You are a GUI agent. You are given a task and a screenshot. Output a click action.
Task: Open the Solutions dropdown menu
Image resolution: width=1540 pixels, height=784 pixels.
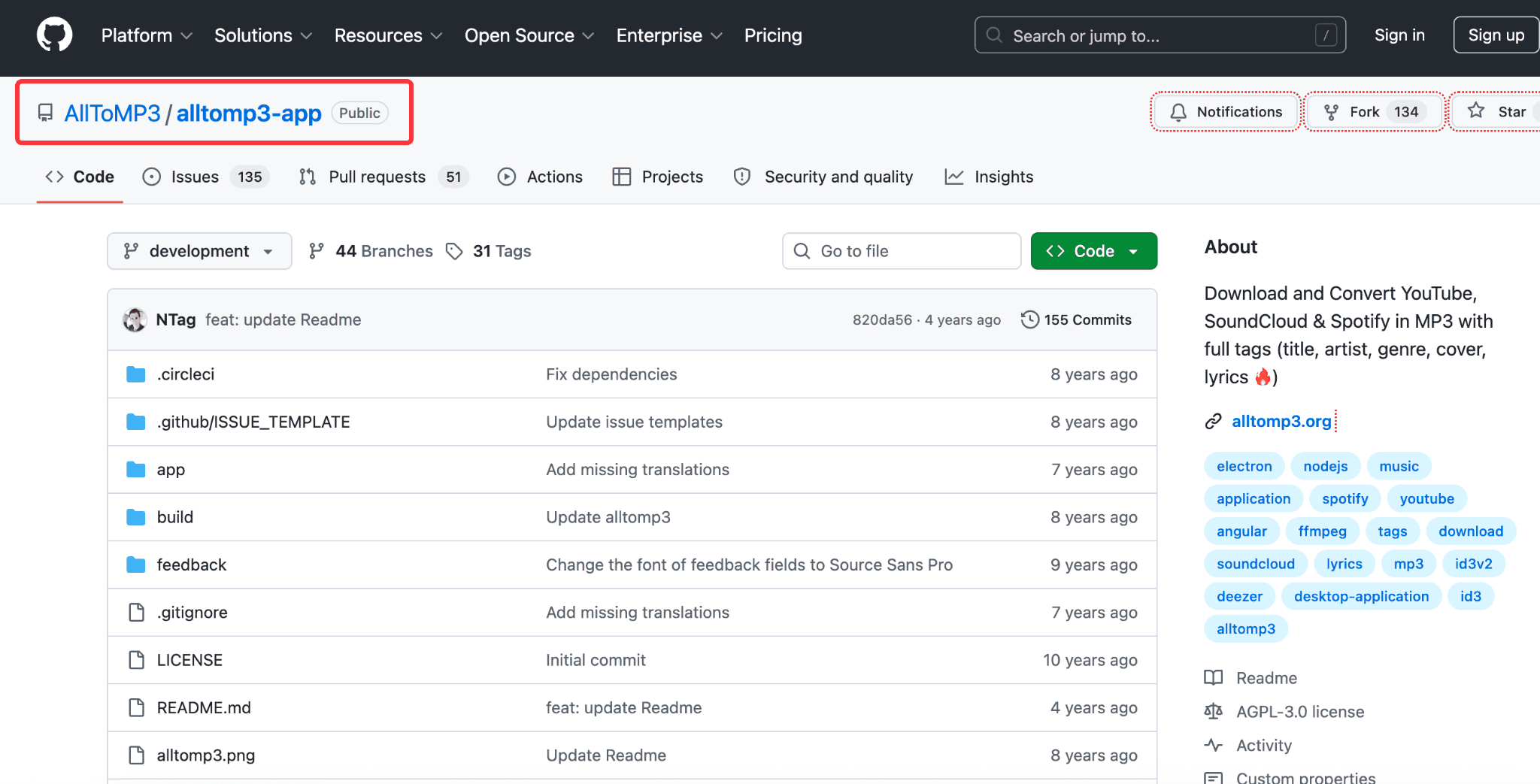(263, 35)
